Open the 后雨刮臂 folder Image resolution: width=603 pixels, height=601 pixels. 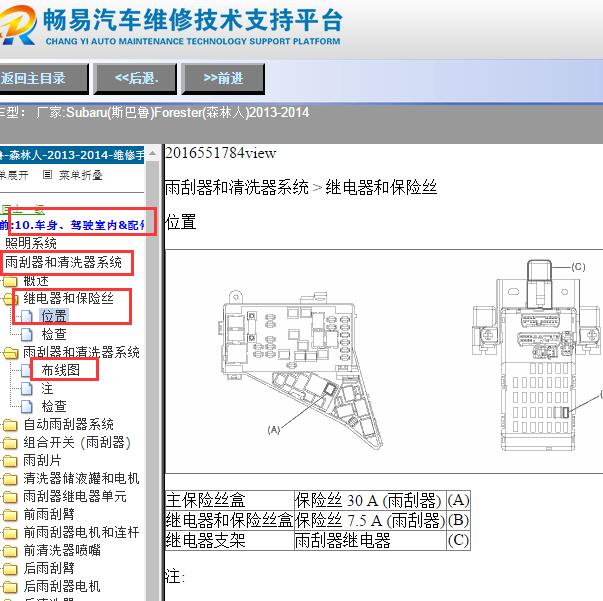point(49,568)
